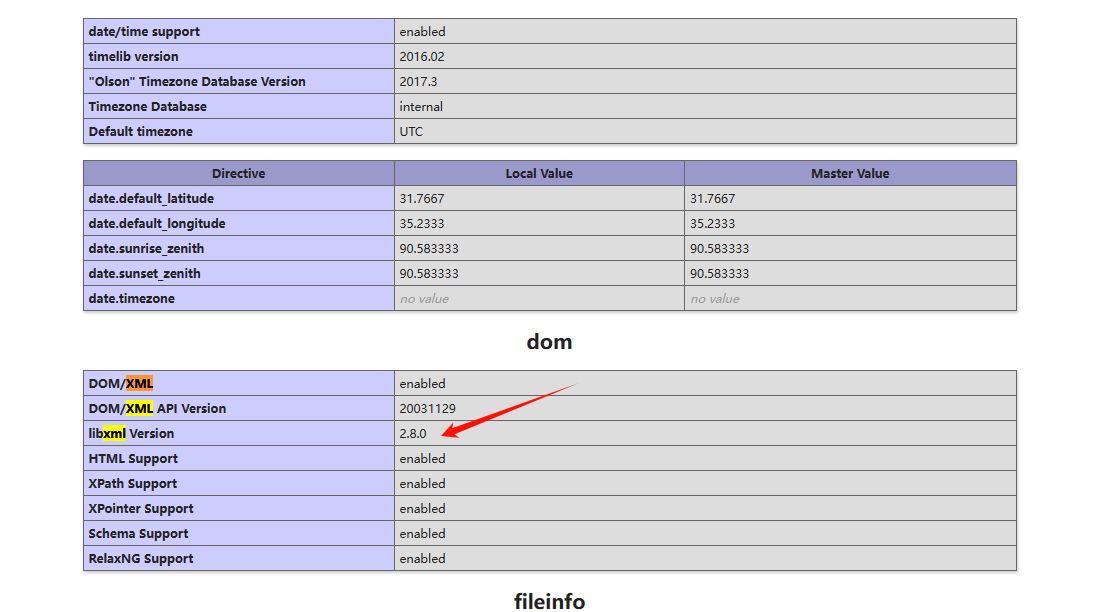Click the fileinfo section heading
This screenshot has width=1114, height=612.
tap(548, 601)
